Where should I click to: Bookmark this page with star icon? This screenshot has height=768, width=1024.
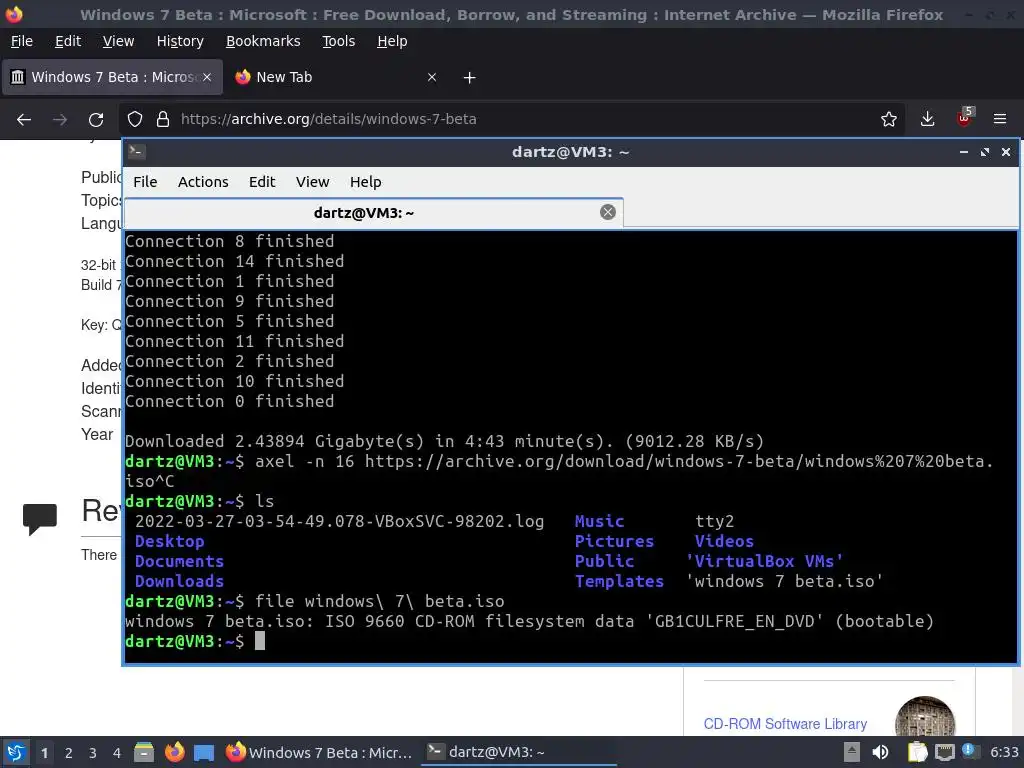[888, 120]
